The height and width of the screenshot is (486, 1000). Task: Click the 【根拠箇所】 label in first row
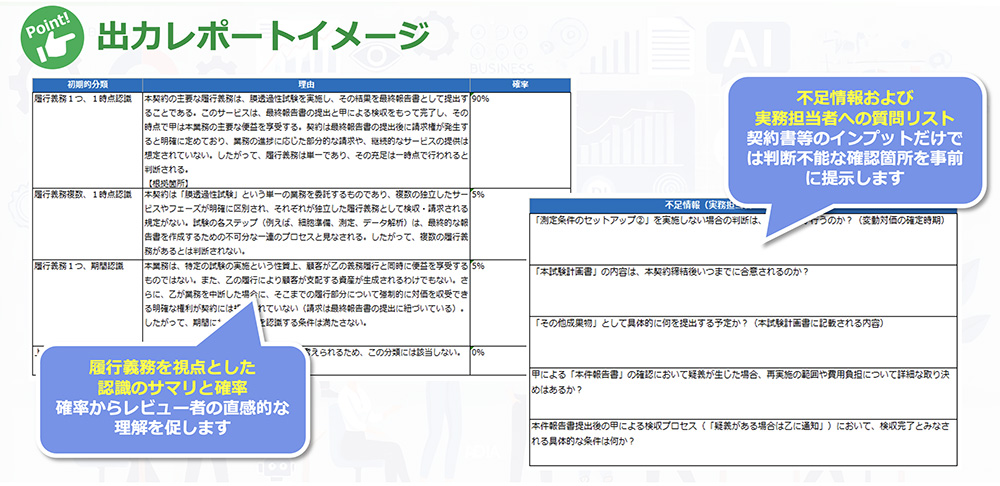point(172,183)
